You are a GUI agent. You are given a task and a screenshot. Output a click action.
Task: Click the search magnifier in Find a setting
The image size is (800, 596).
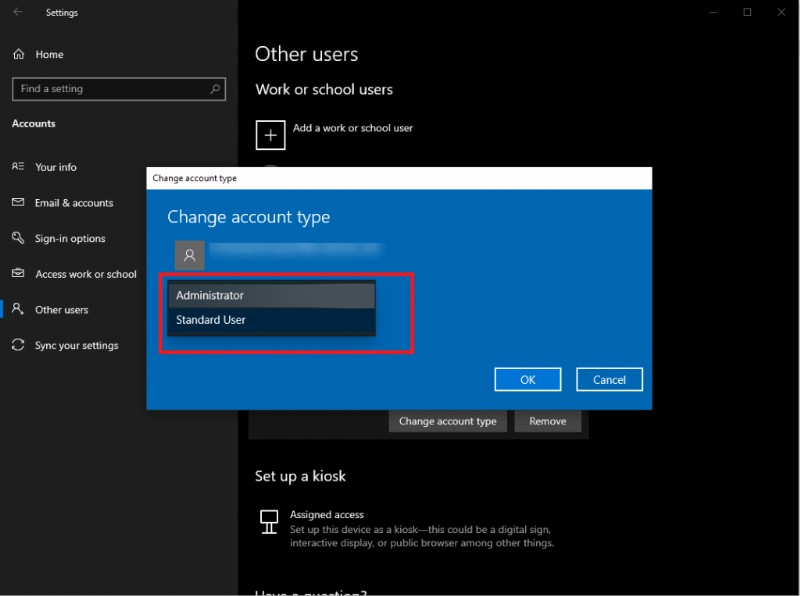click(x=214, y=89)
